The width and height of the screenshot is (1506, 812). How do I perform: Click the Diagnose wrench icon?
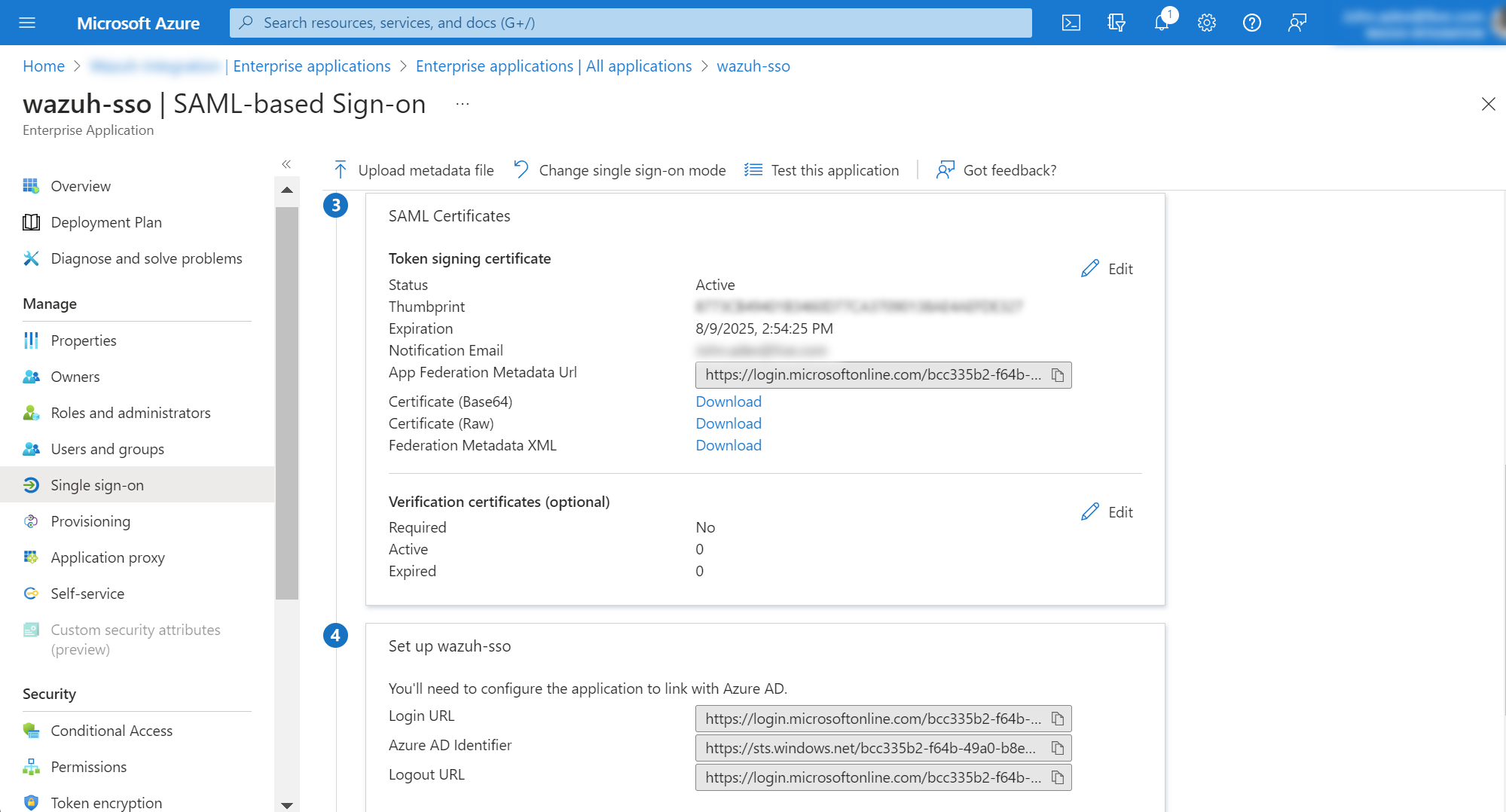tap(31, 258)
